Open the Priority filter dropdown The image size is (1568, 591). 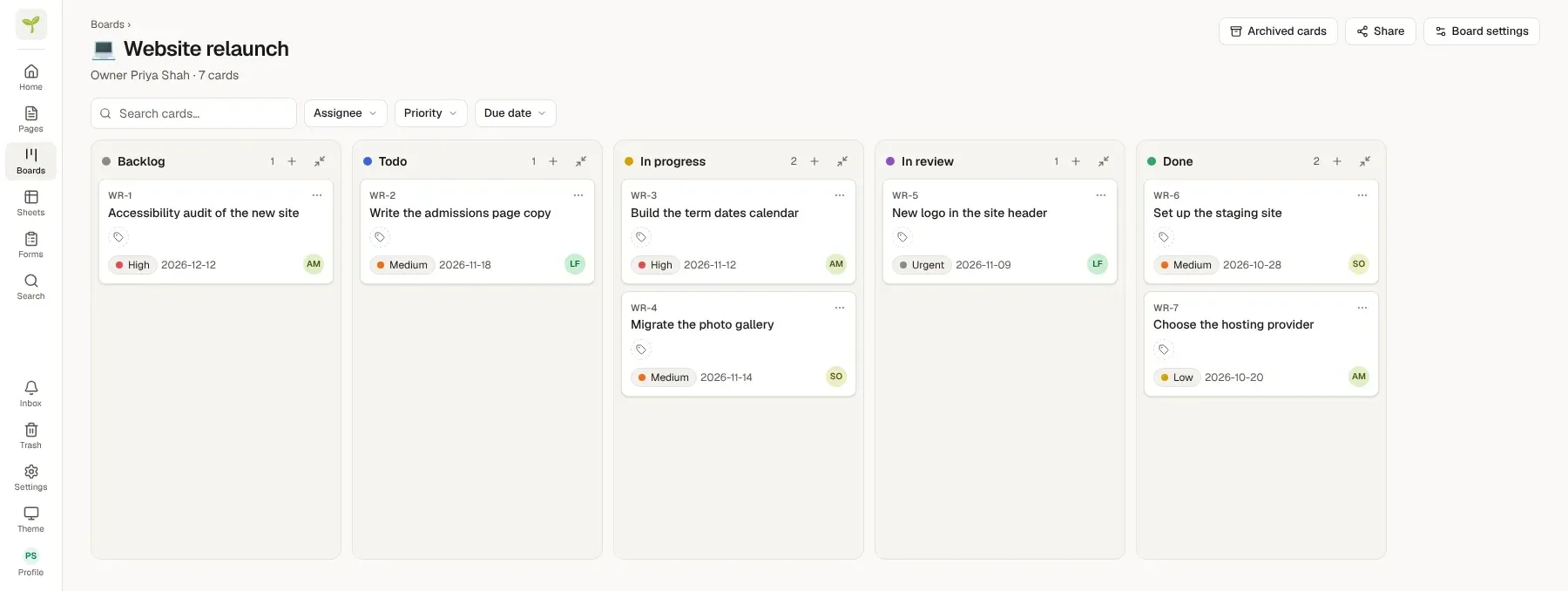(x=431, y=113)
